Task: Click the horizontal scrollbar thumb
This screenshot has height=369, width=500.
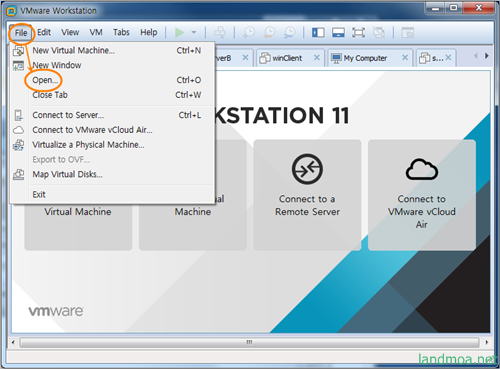Action: pos(249,342)
